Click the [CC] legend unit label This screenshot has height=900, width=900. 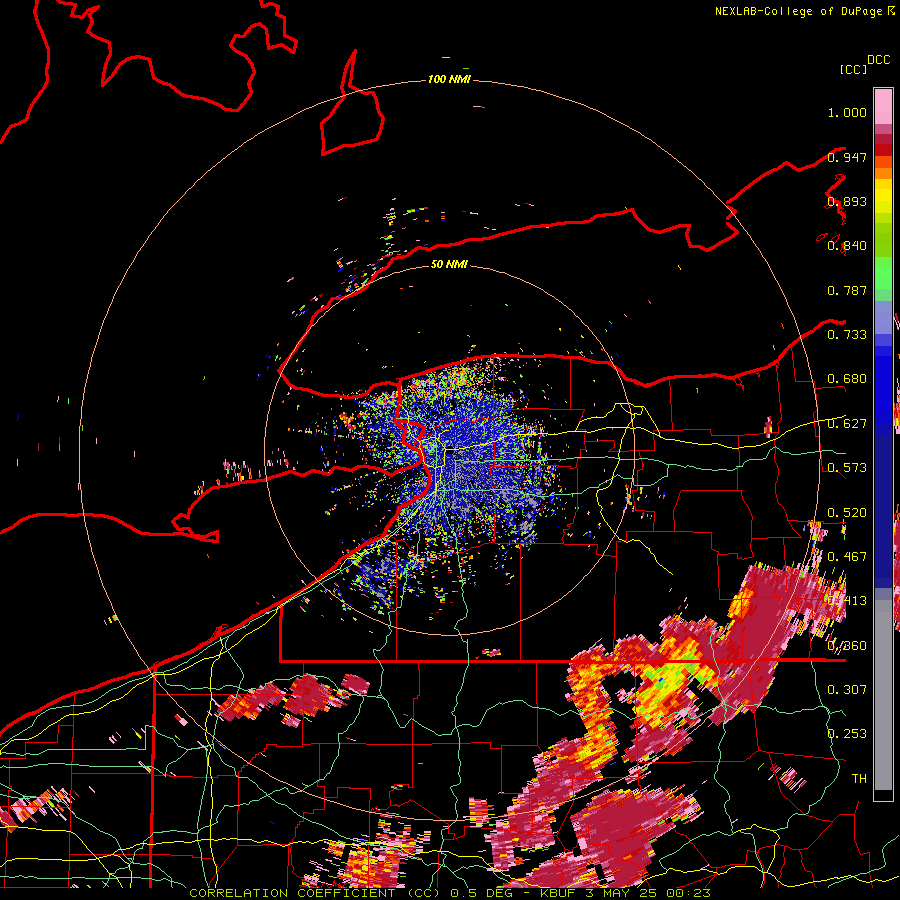[853, 69]
